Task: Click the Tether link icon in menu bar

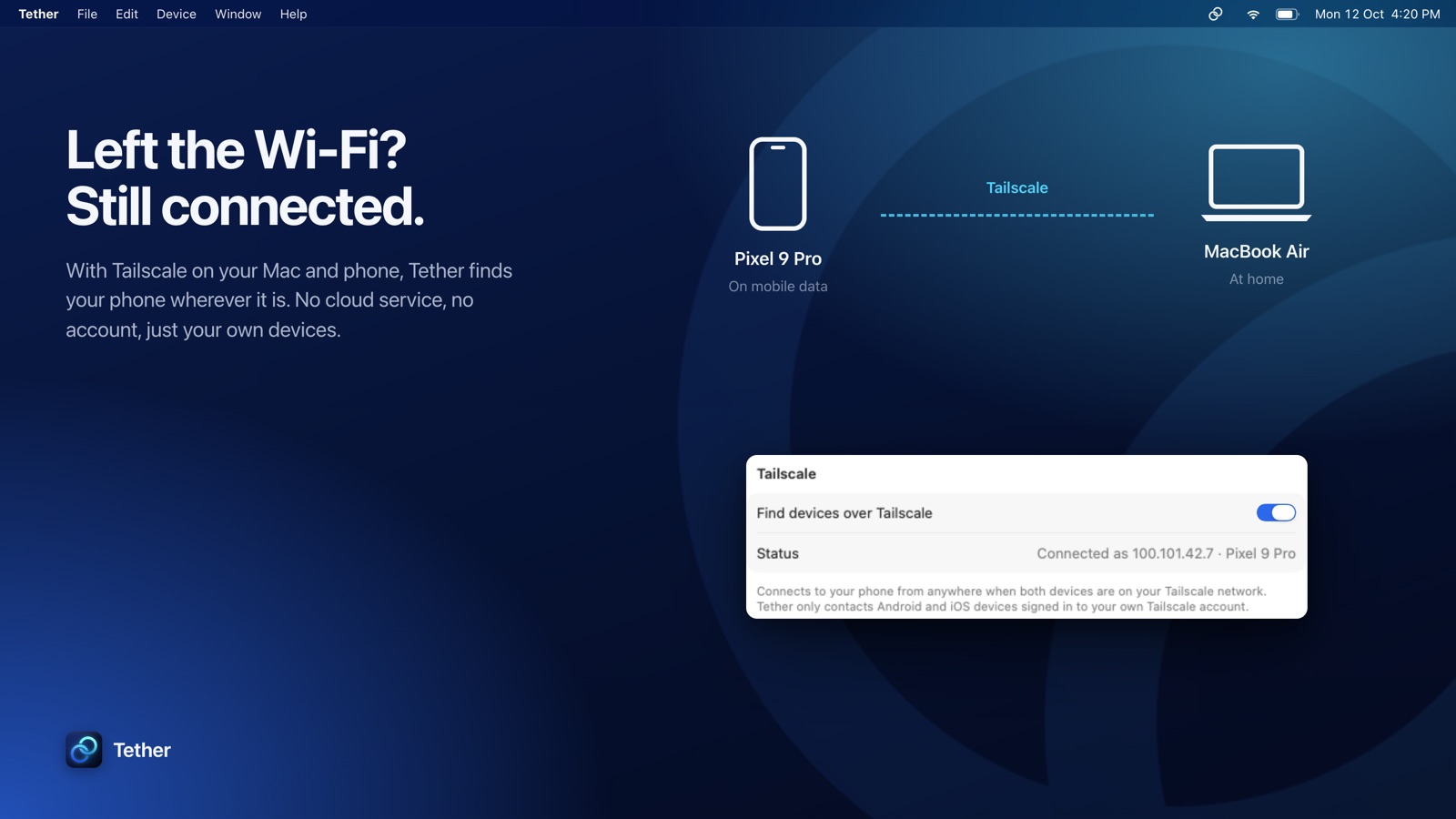Action: [1215, 14]
